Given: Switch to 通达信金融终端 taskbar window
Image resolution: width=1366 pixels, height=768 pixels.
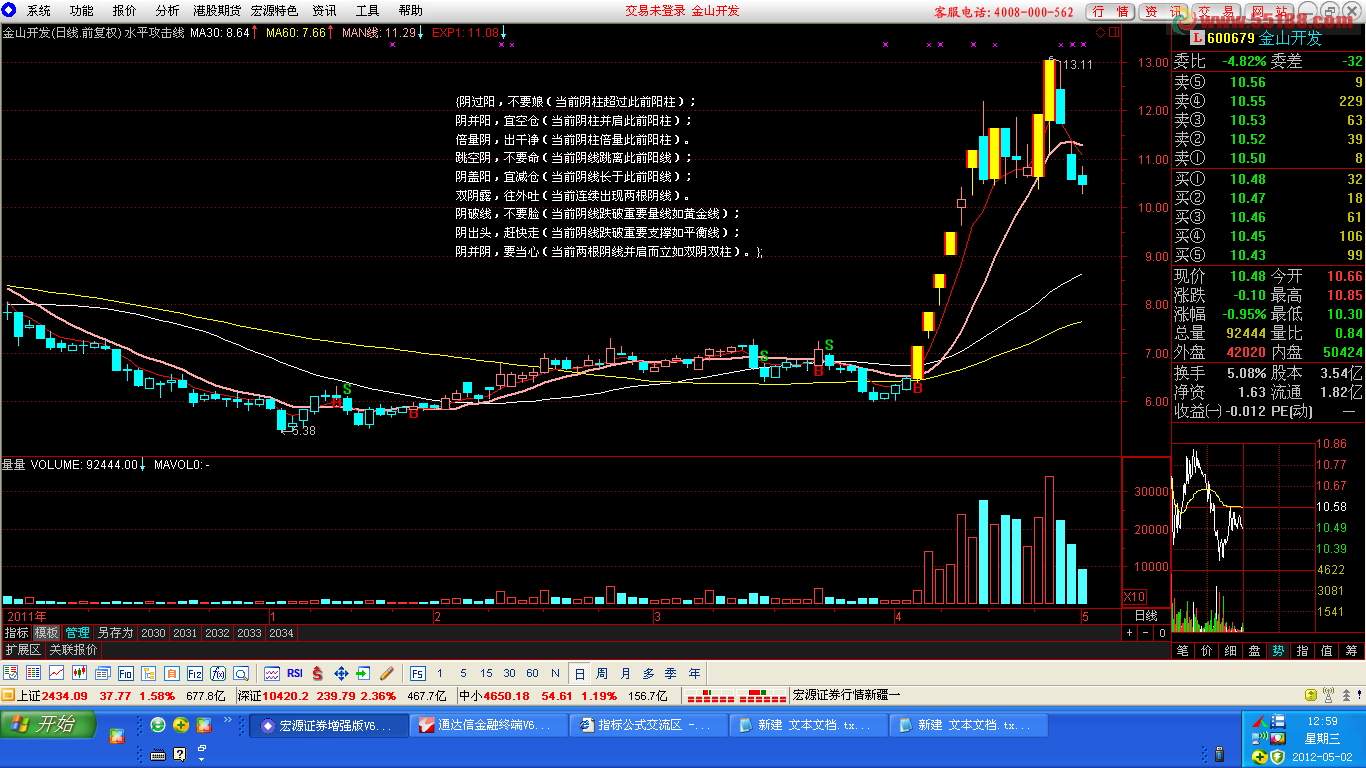Looking at the screenshot, I should coord(488,725).
